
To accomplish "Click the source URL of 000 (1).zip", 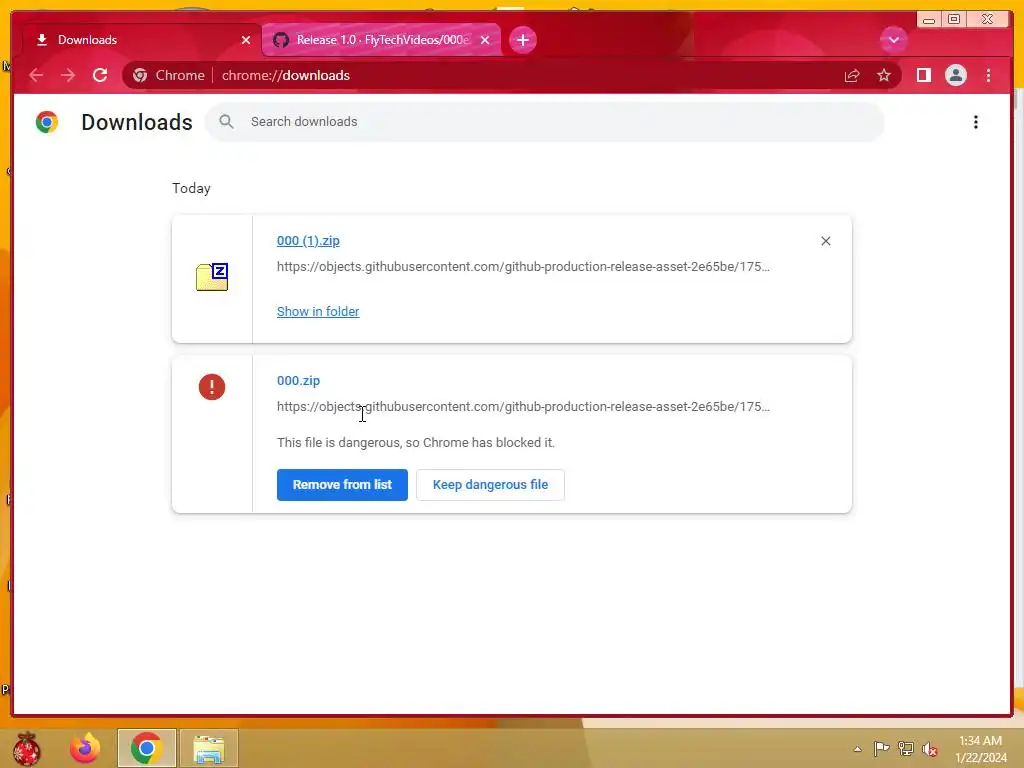I will point(523,266).
